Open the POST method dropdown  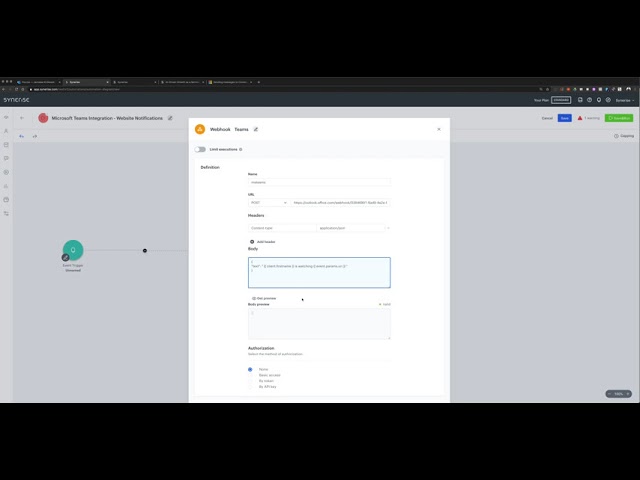268,203
